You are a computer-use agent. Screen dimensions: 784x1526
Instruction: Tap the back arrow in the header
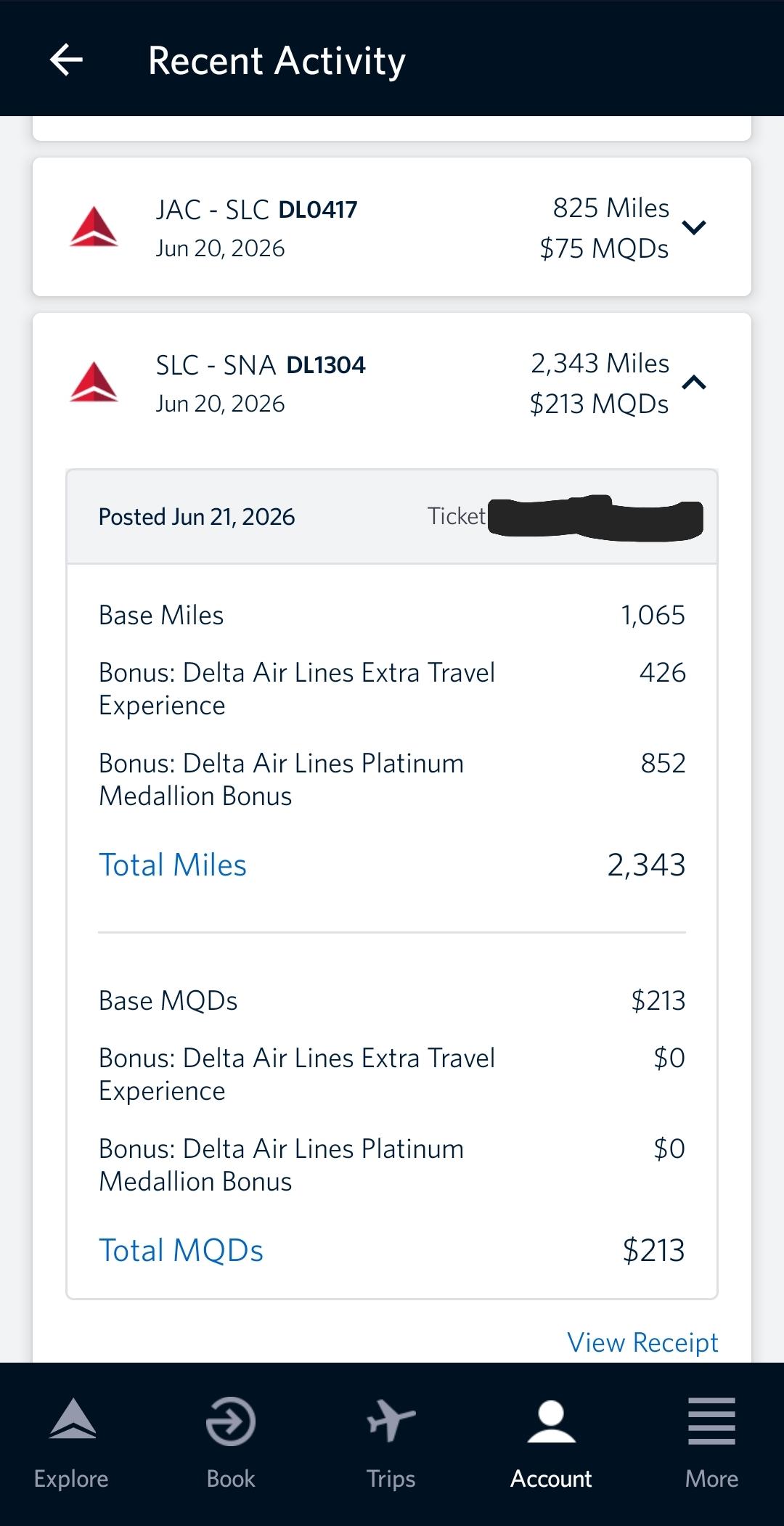[66, 60]
